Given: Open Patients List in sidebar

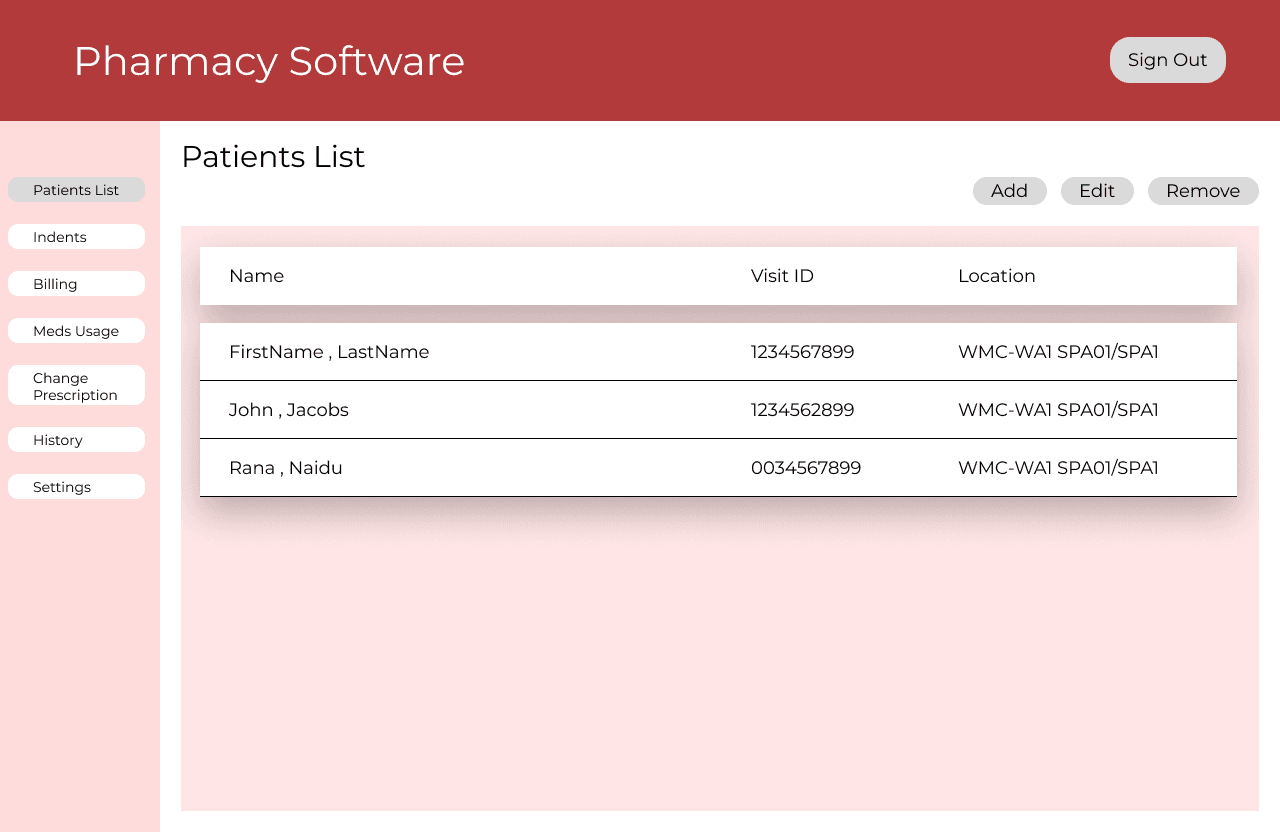Looking at the screenshot, I should pyautogui.click(x=76, y=190).
